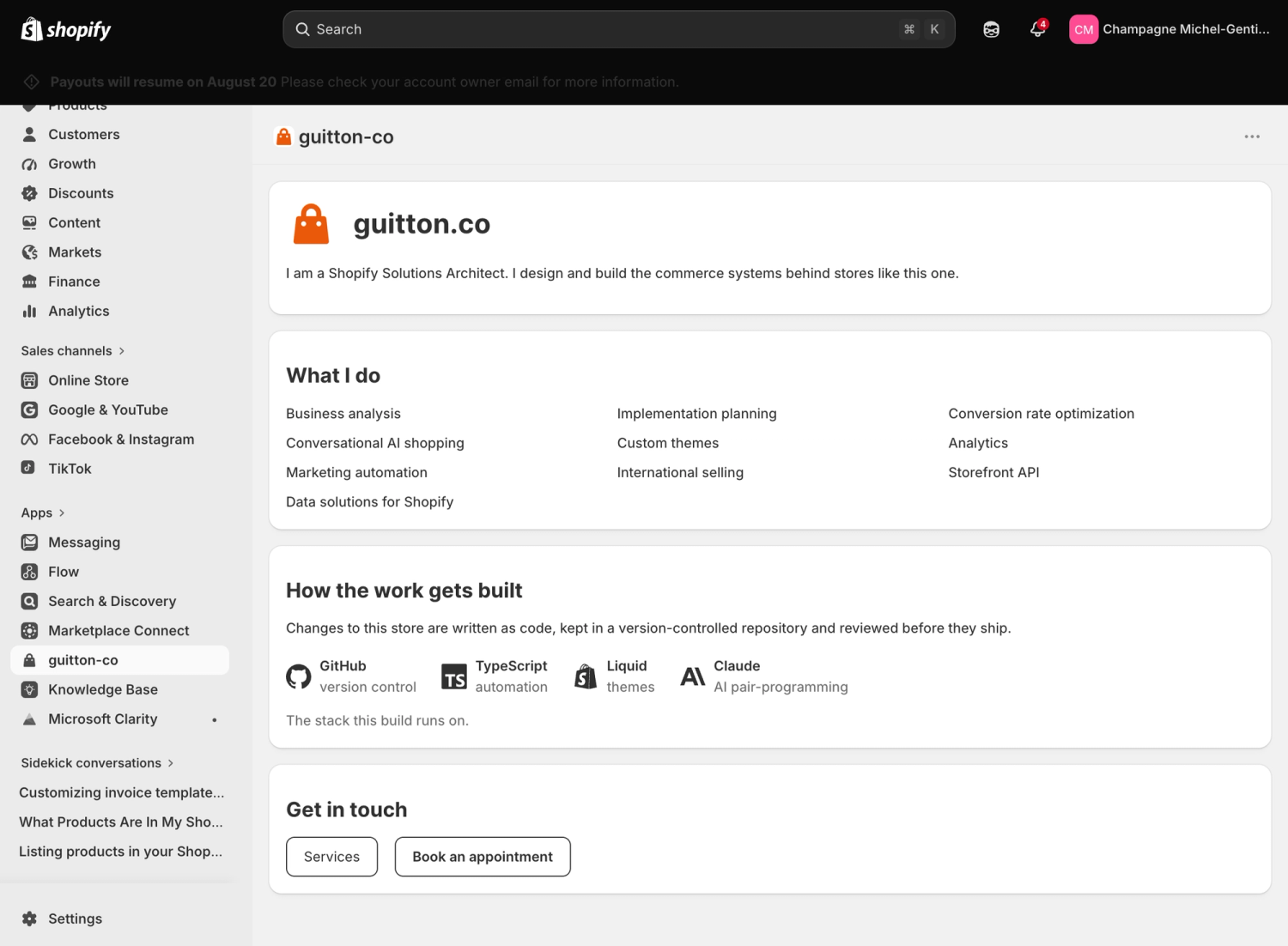Focus the Search field in header
Image resolution: width=1288 pixels, height=946 pixels.
[x=619, y=29]
